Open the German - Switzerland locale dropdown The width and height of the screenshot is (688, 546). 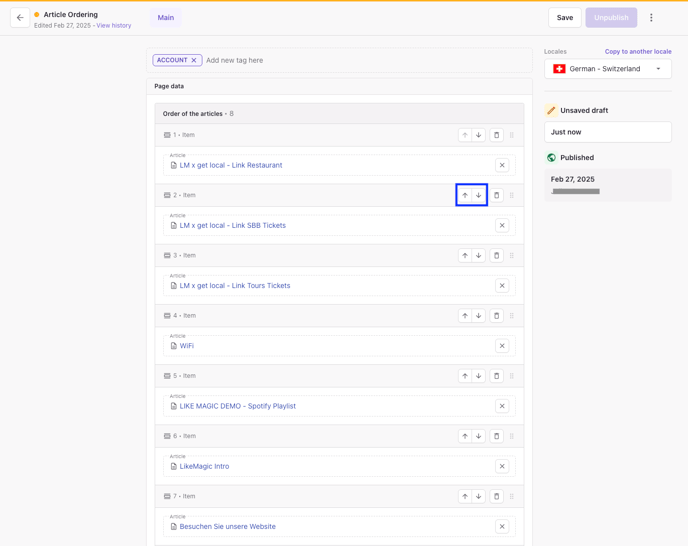click(x=608, y=69)
